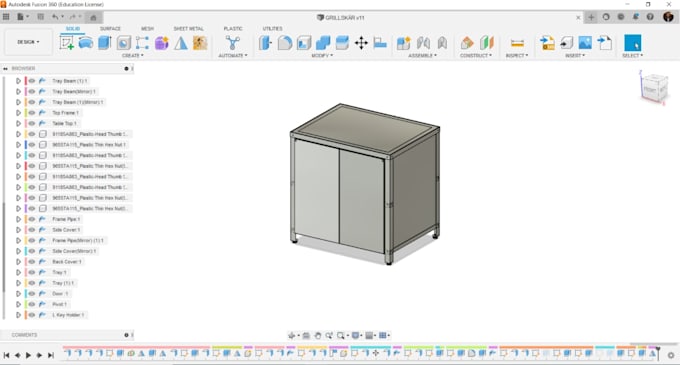Click the Offset Plane construct icon
The height and width of the screenshot is (365, 680).
[x=467, y=43]
